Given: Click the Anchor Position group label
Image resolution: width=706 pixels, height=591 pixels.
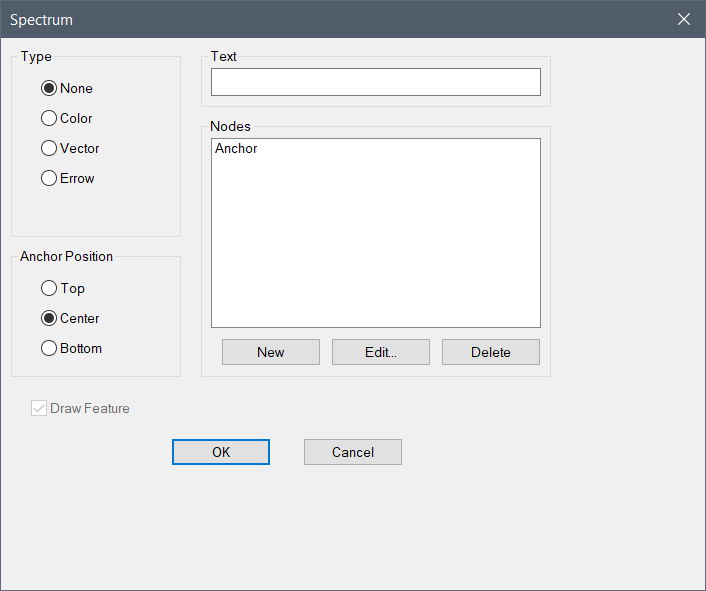Looking at the screenshot, I should (x=66, y=257).
